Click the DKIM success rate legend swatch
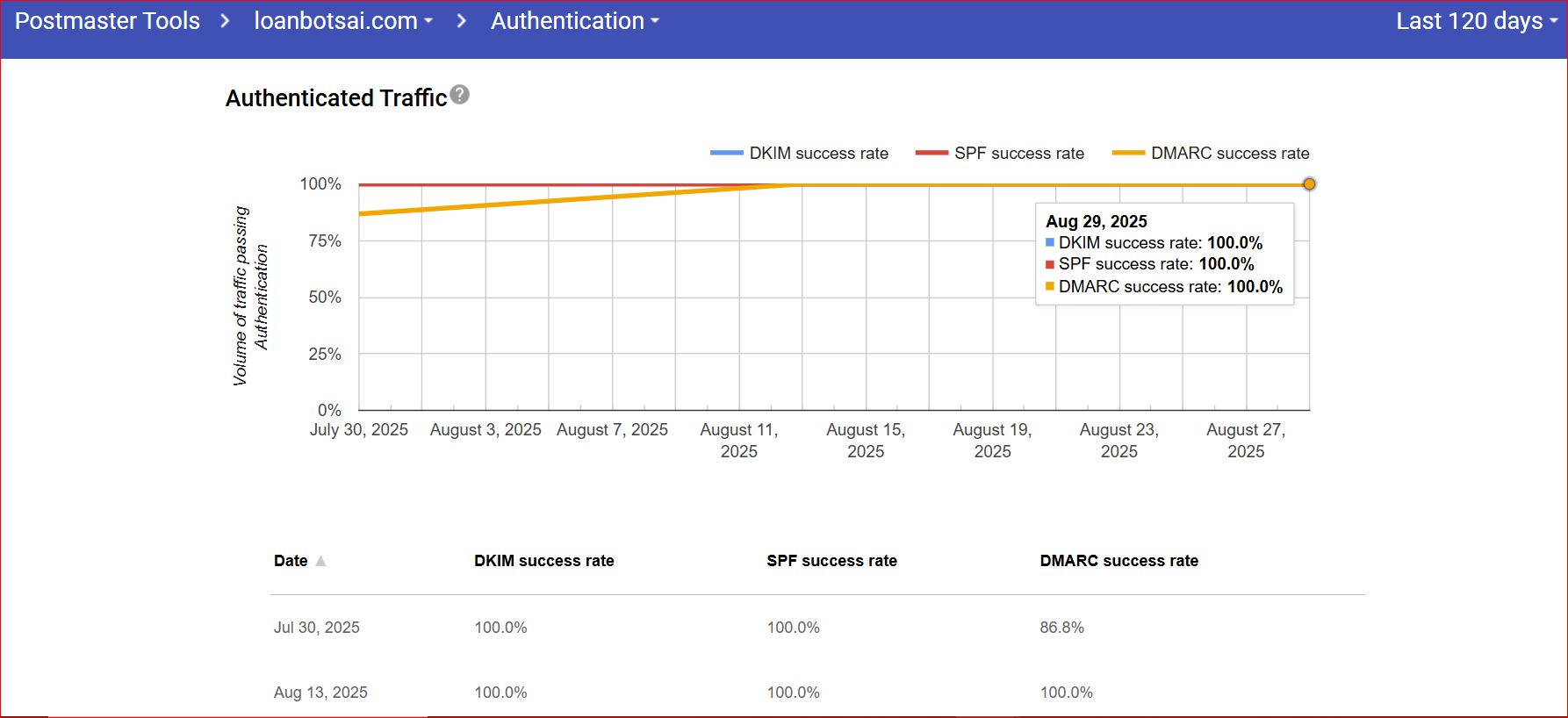This screenshot has height=718, width=1568. [726, 154]
